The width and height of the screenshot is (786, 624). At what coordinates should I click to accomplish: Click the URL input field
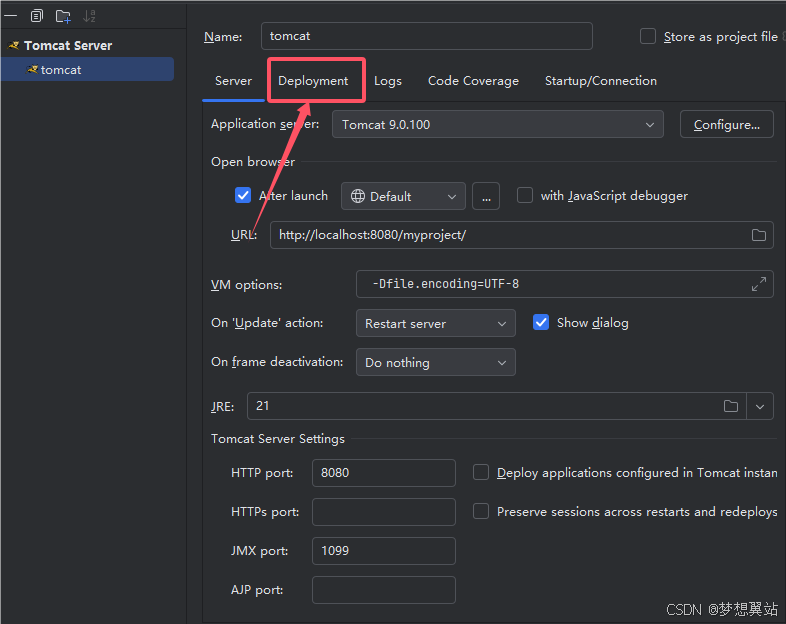(x=522, y=235)
